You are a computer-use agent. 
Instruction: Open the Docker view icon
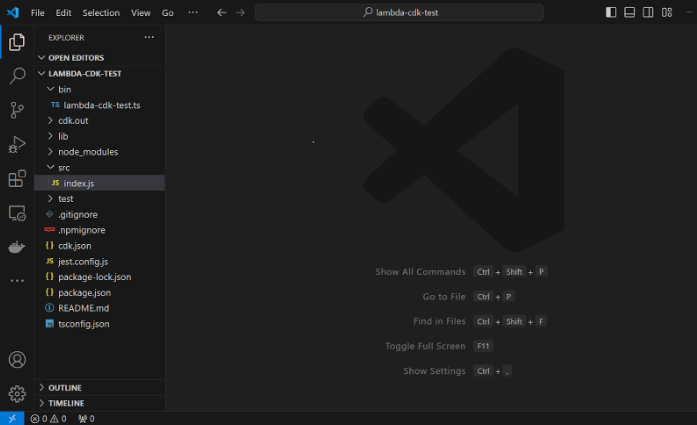[x=17, y=247]
